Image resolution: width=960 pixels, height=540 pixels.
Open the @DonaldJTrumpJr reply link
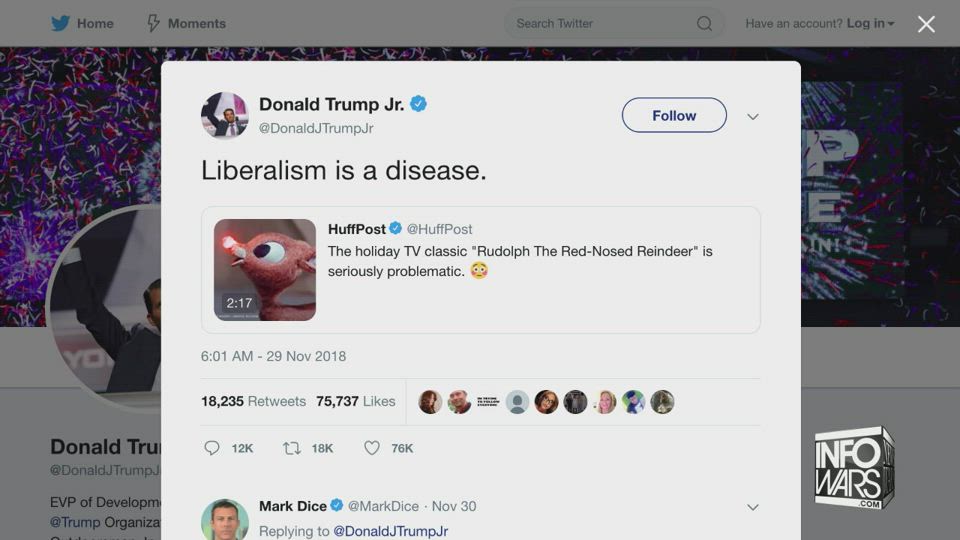pyautogui.click(x=390, y=531)
